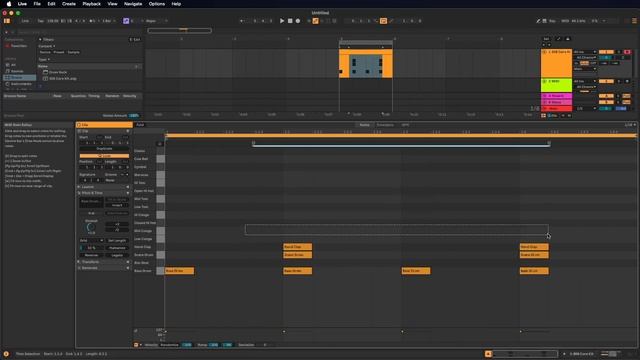Arm the 2 MIDI track for recording
The image size is (640, 360).
click(x=627, y=81)
